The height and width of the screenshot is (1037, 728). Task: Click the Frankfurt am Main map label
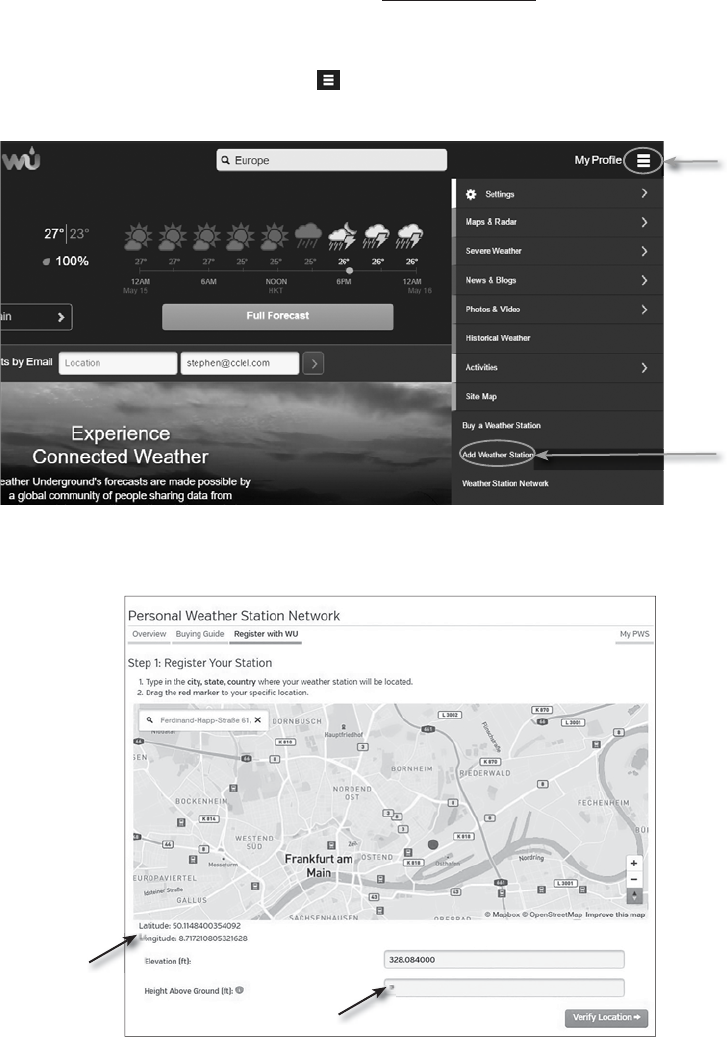click(x=319, y=866)
